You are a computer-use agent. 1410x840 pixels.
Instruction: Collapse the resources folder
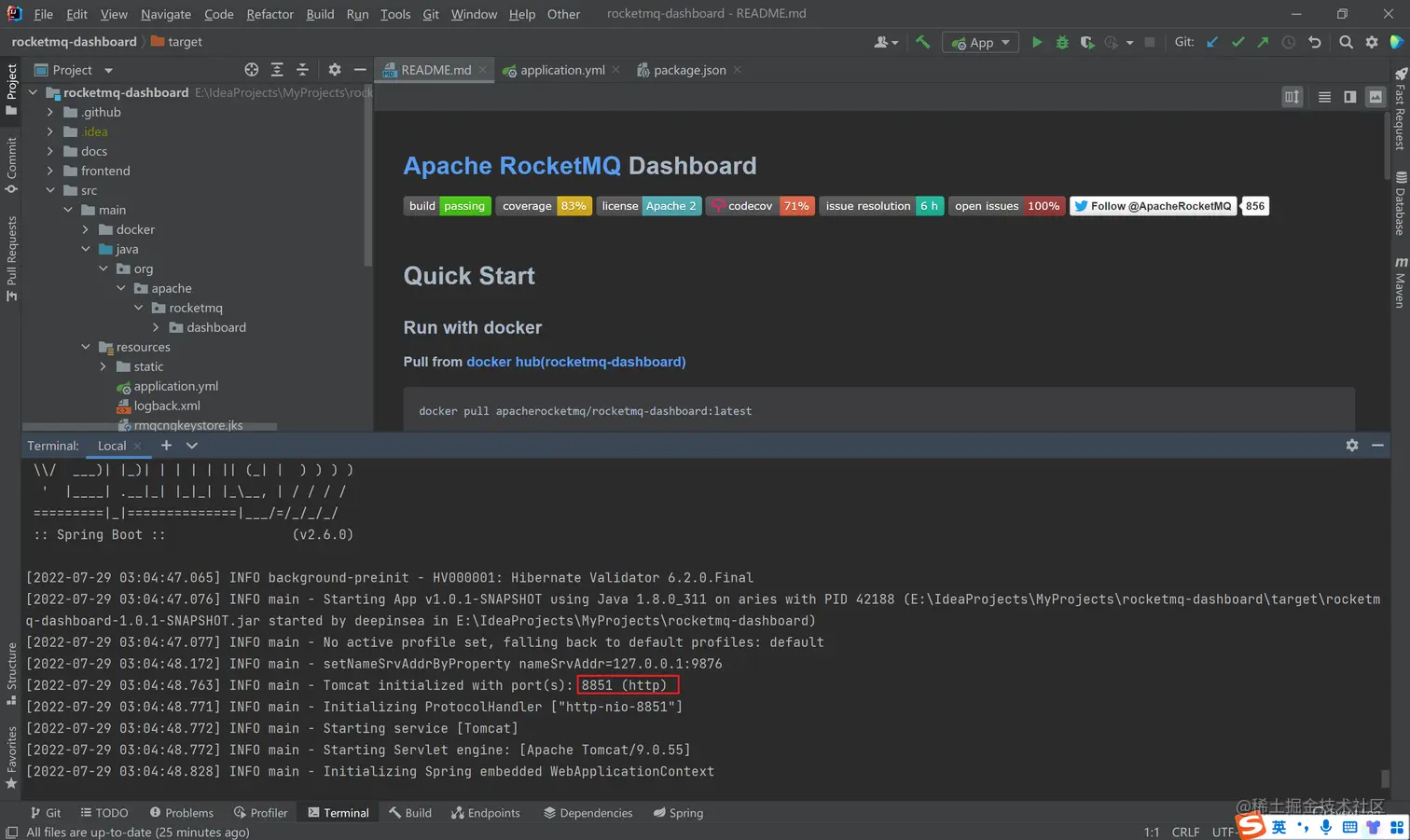click(x=86, y=347)
